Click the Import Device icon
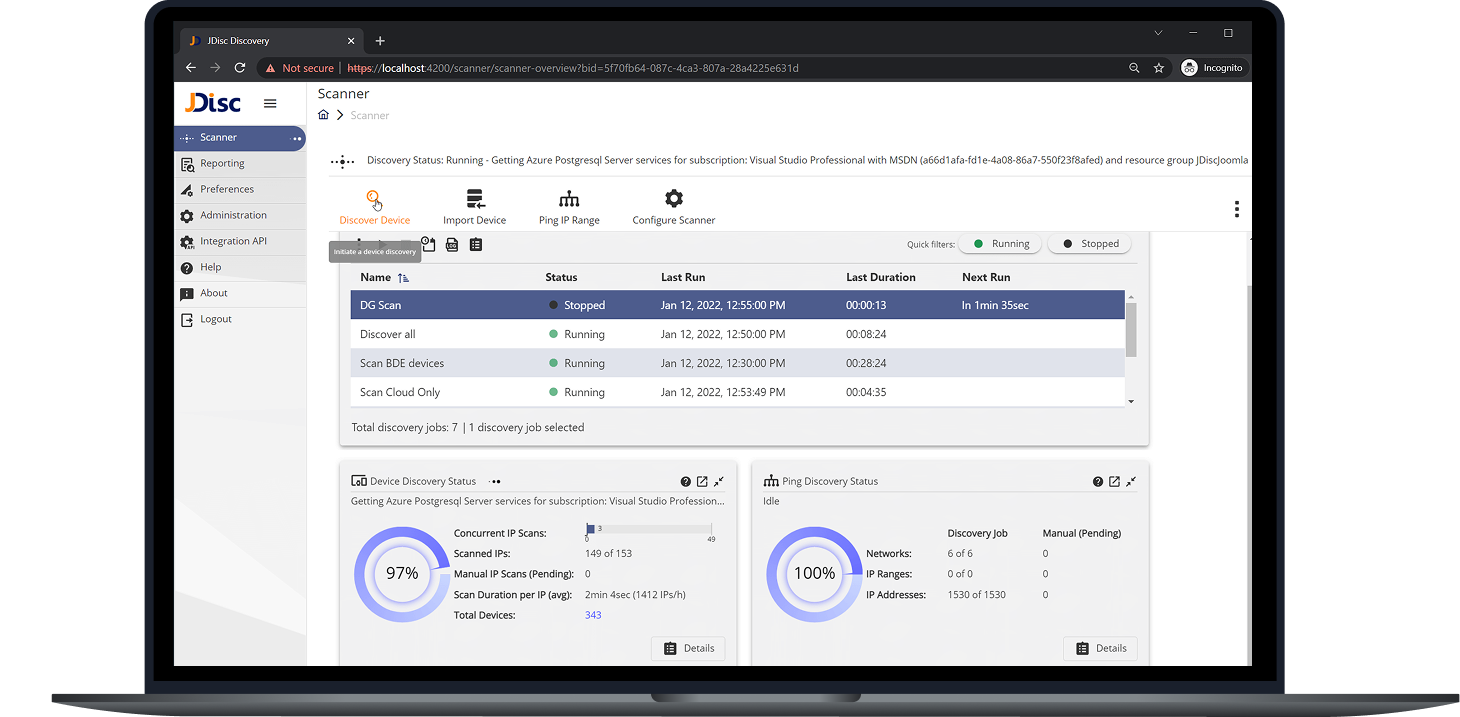 [x=475, y=199]
